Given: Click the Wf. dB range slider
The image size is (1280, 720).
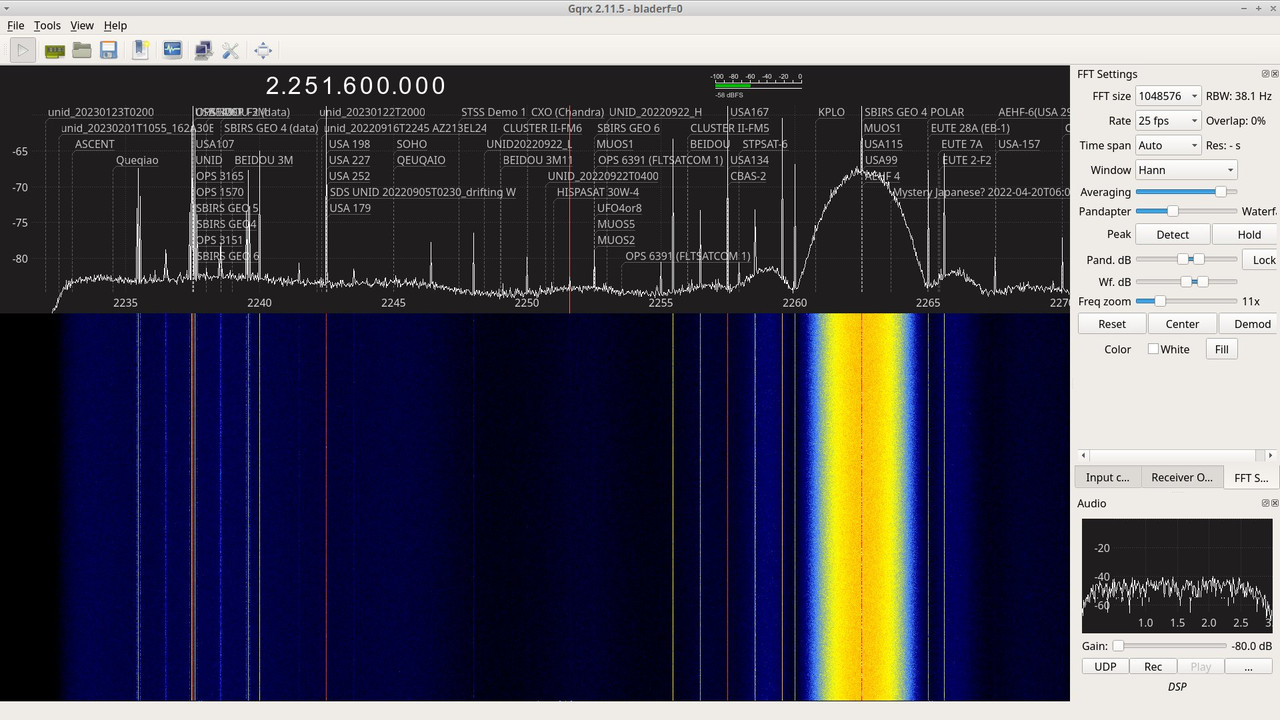Looking at the screenshot, I should pyautogui.click(x=1186, y=282).
